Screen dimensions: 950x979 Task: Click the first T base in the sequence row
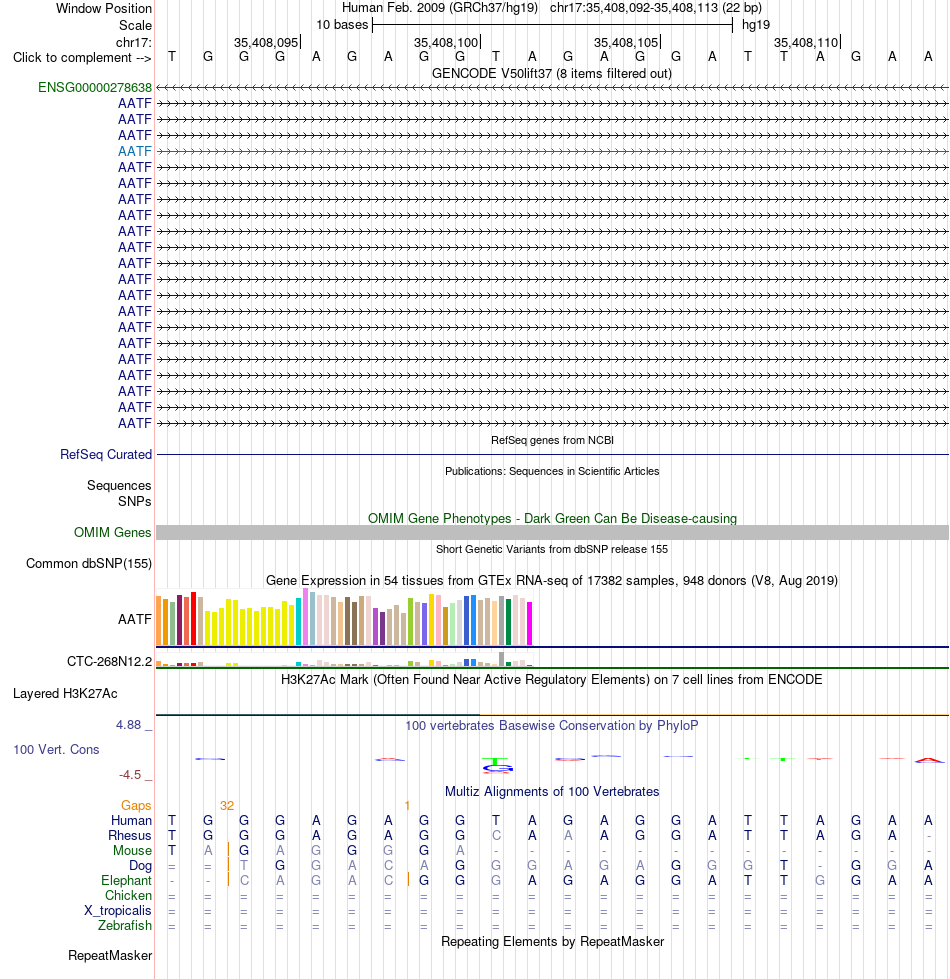pos(172,57)
